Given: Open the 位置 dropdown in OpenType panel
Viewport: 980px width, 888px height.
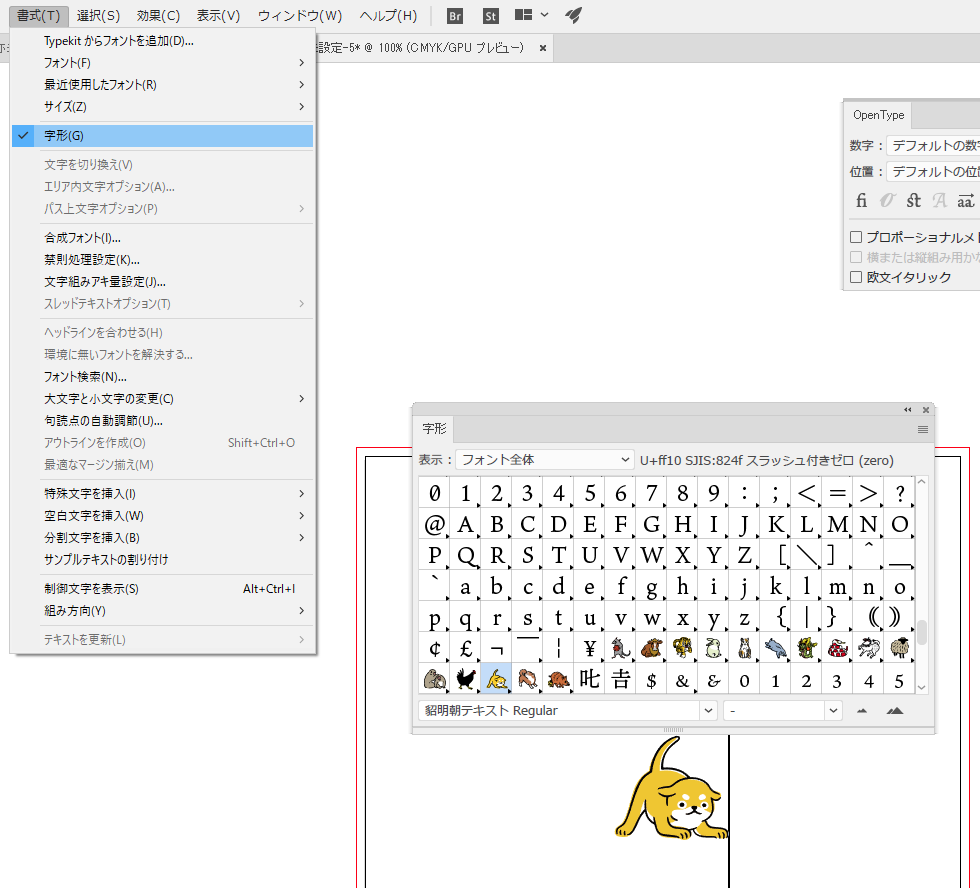Looking at the screenshot, I should click(x=933, y=171).
